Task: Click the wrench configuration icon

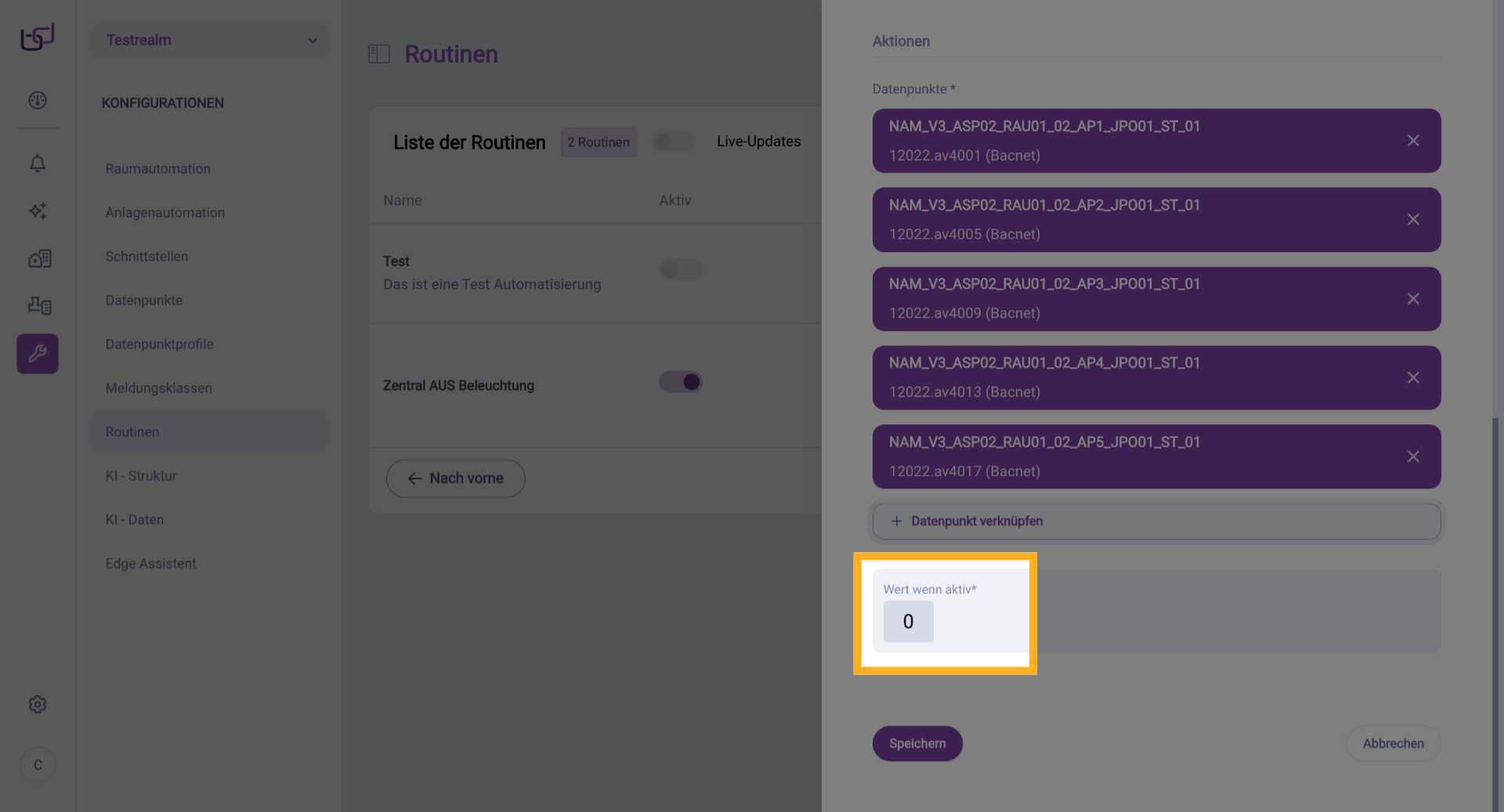Action: pyautogui.click(x=38, y=354)
